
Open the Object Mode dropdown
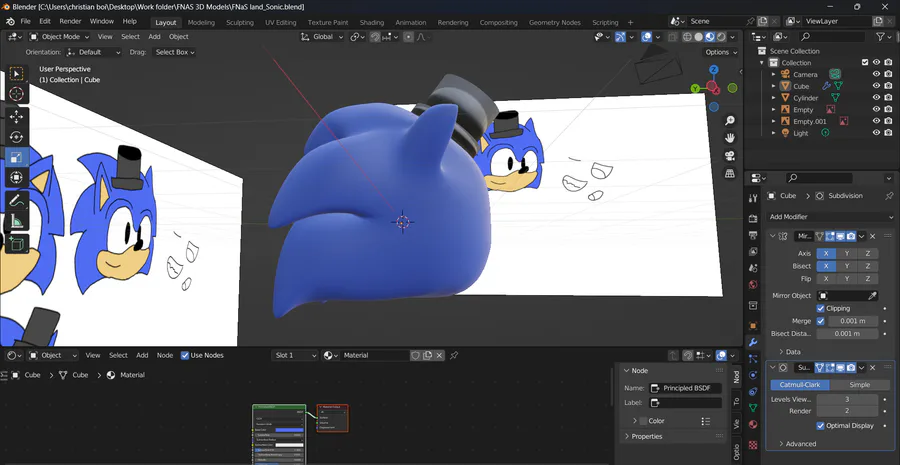(x=59, y=37)
